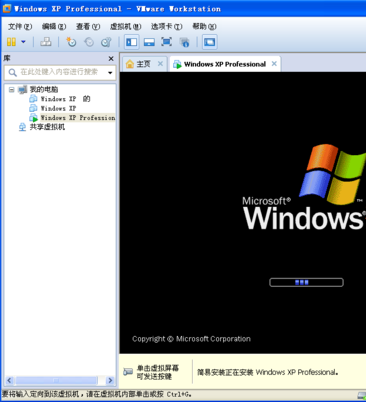This screenshot has width=366, height=402.
Task: Select 我的电脑 in the library tree
Action: pyautogui.click(x=44, y=89)
